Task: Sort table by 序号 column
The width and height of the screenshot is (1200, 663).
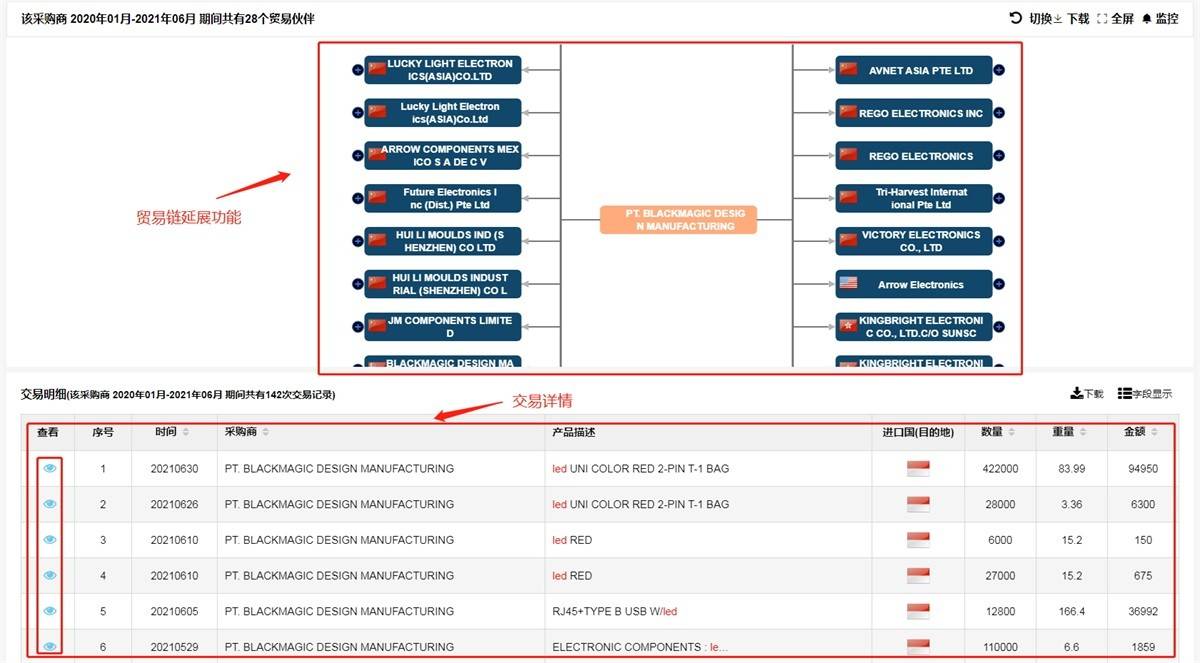Action: [x=103, y=432]
